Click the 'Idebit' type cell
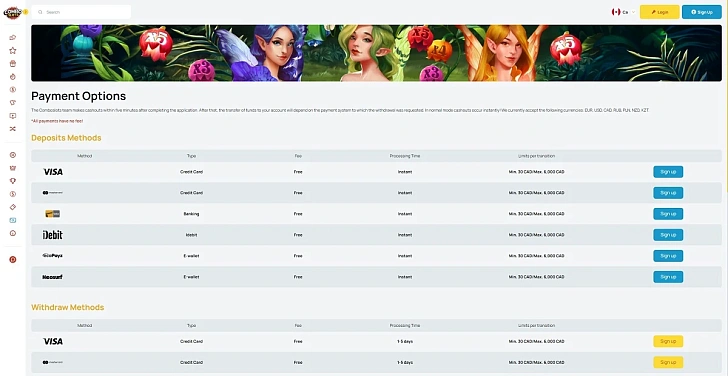Screen dimensions: 728x376 click(x=191, y=235)
